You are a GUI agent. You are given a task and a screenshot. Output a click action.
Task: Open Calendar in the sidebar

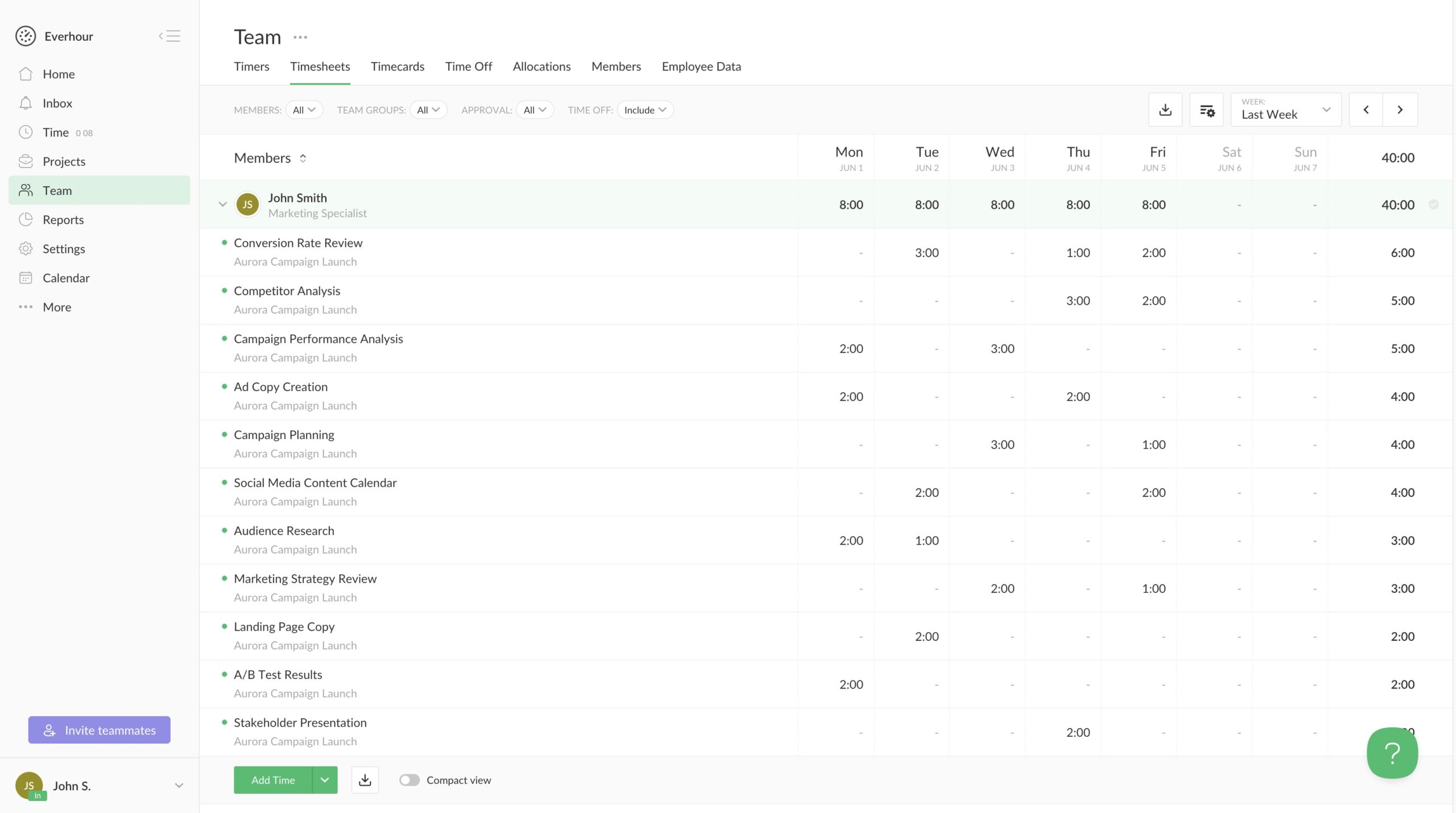[100, 277]
